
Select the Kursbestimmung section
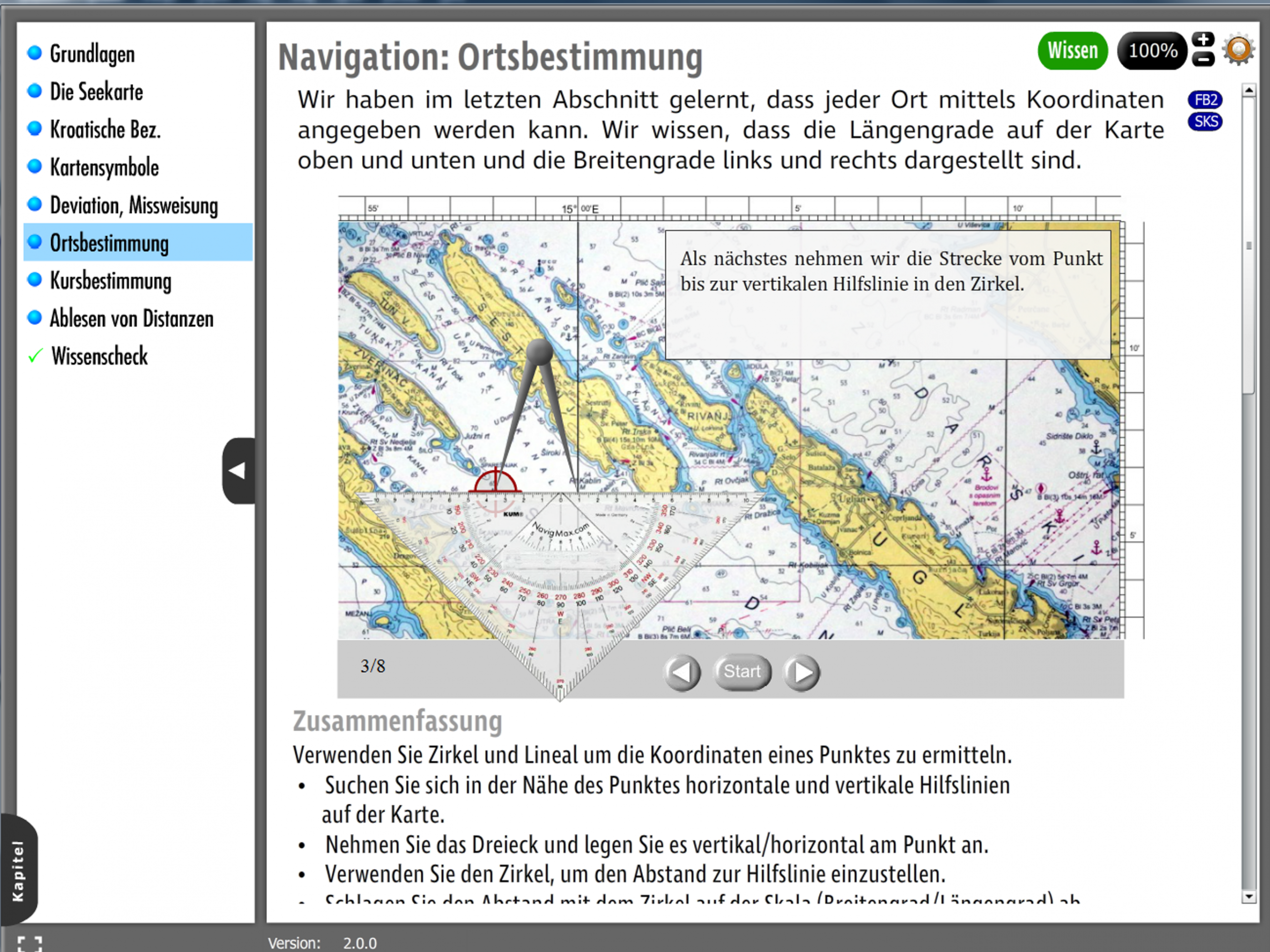[110, 281]
